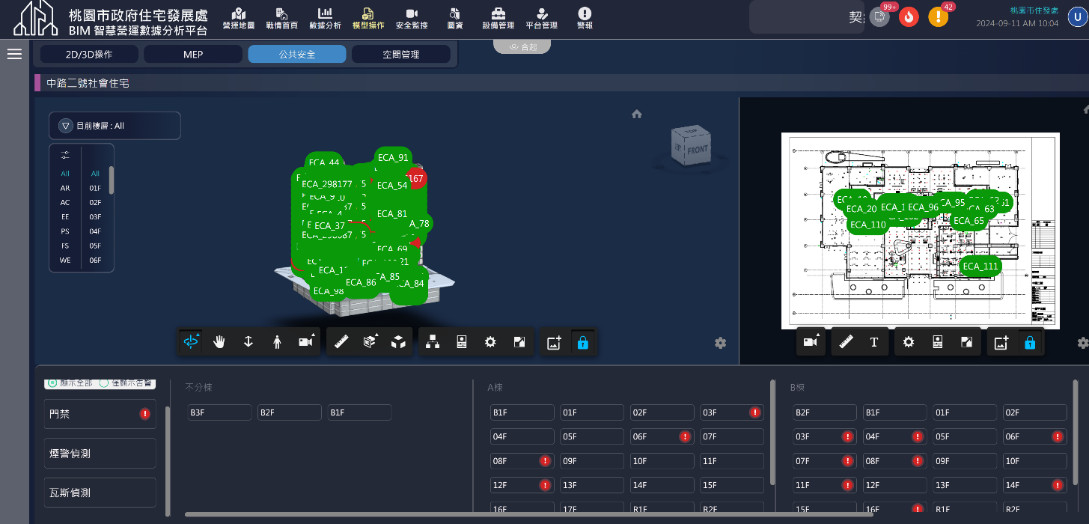Select the text T tool in 2D toolbar
The height and width of the screenshot is (524, 1089).
coord(874,342)
